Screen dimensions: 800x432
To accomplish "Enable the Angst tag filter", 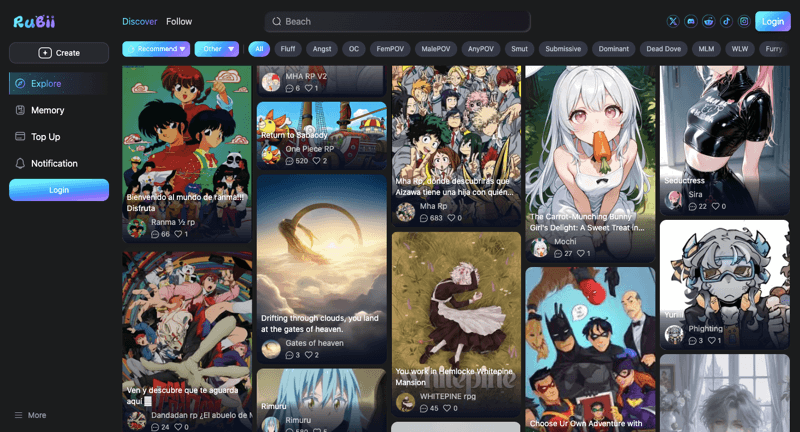I will (x=322, y=48).
